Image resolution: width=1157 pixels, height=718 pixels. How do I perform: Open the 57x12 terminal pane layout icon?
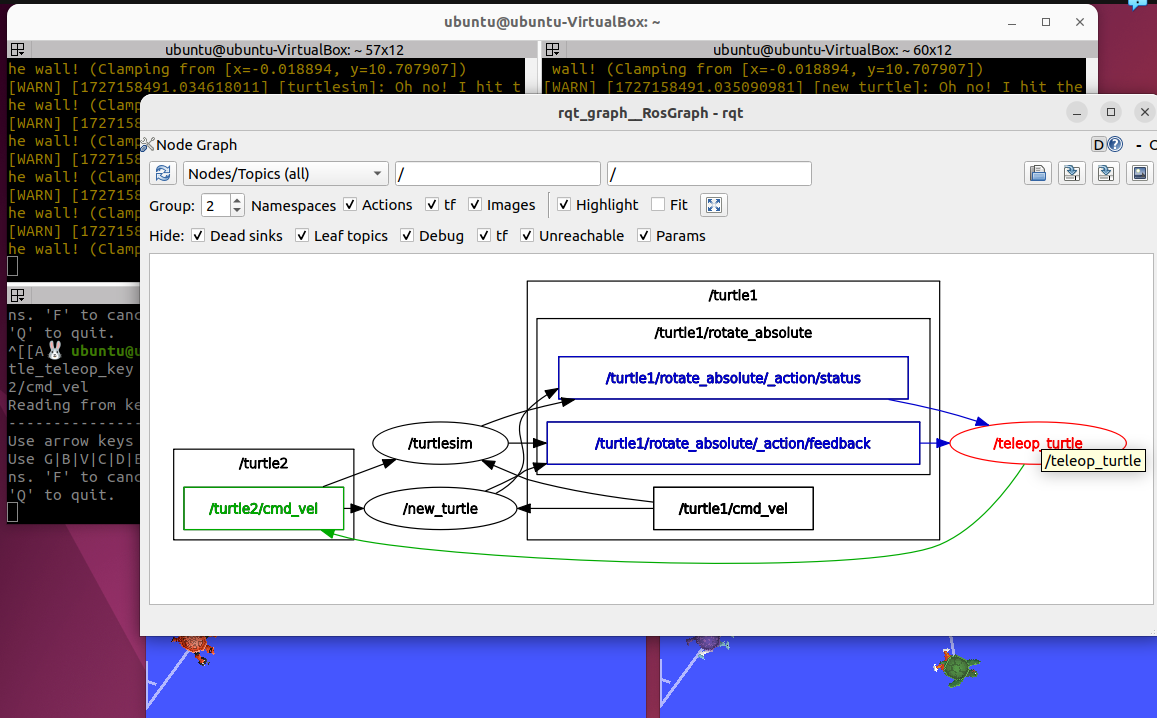coord(17,49)
